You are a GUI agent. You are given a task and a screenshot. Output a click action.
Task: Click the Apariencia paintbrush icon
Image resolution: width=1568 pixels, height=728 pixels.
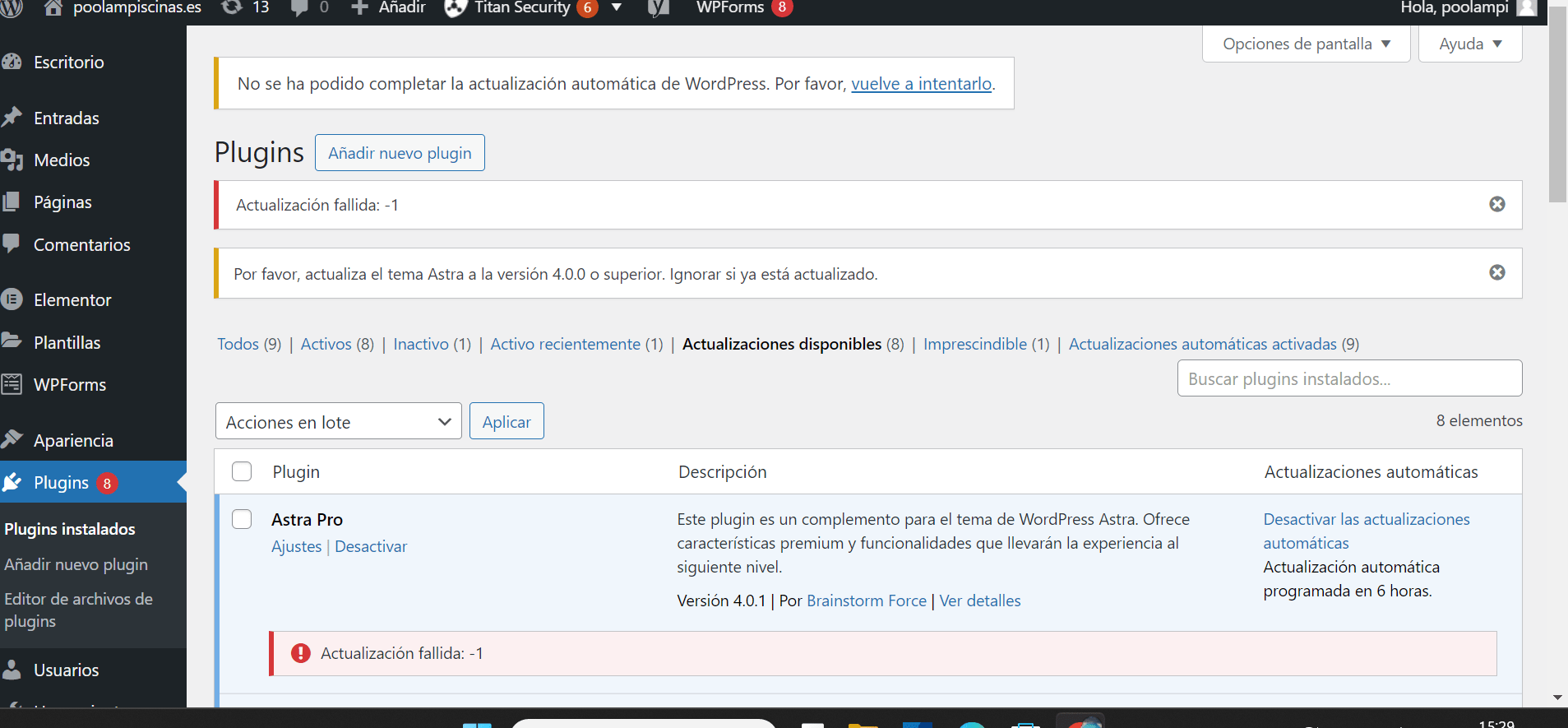12,439
